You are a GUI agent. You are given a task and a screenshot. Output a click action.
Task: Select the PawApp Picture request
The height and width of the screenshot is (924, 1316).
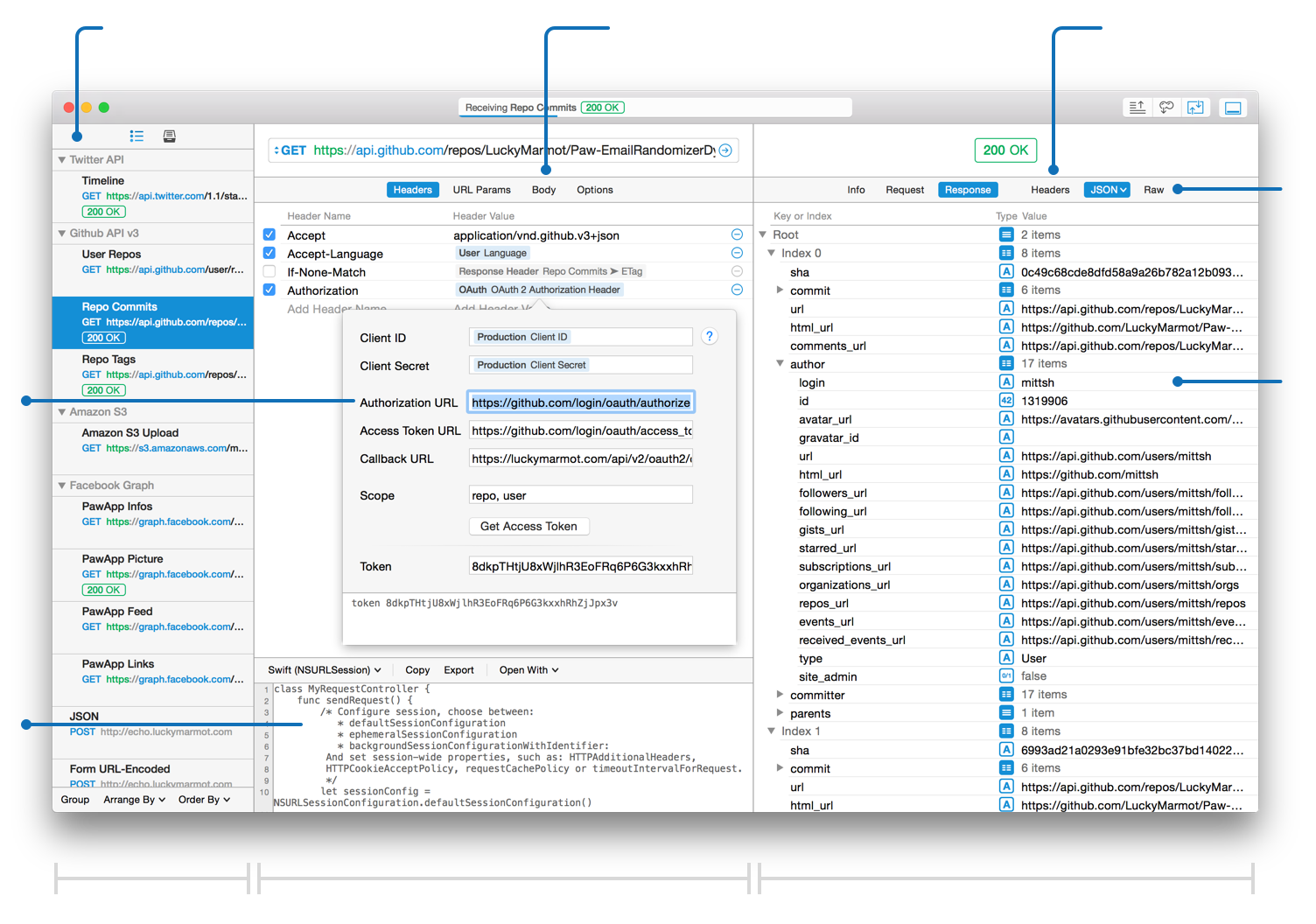click(153, 575)
